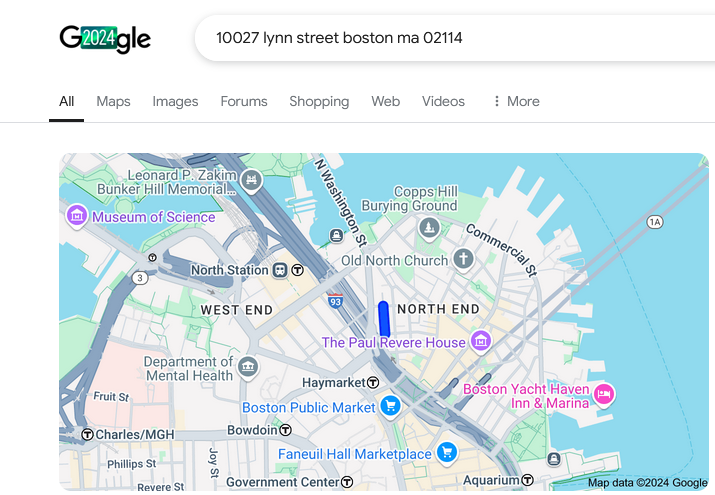This screenshot has width=715, height=495.
Task: Click the Government Center T marker
Action: 347,482
